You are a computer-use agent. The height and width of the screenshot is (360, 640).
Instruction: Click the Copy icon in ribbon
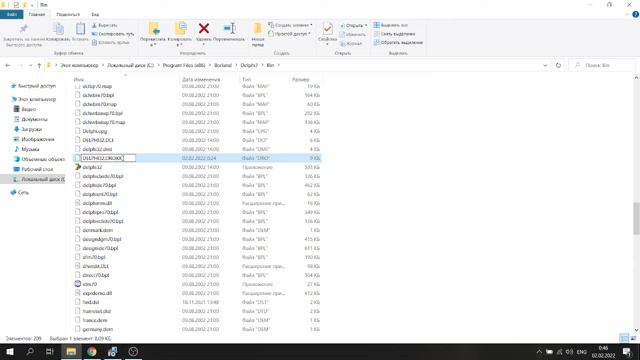pos(59,29)
